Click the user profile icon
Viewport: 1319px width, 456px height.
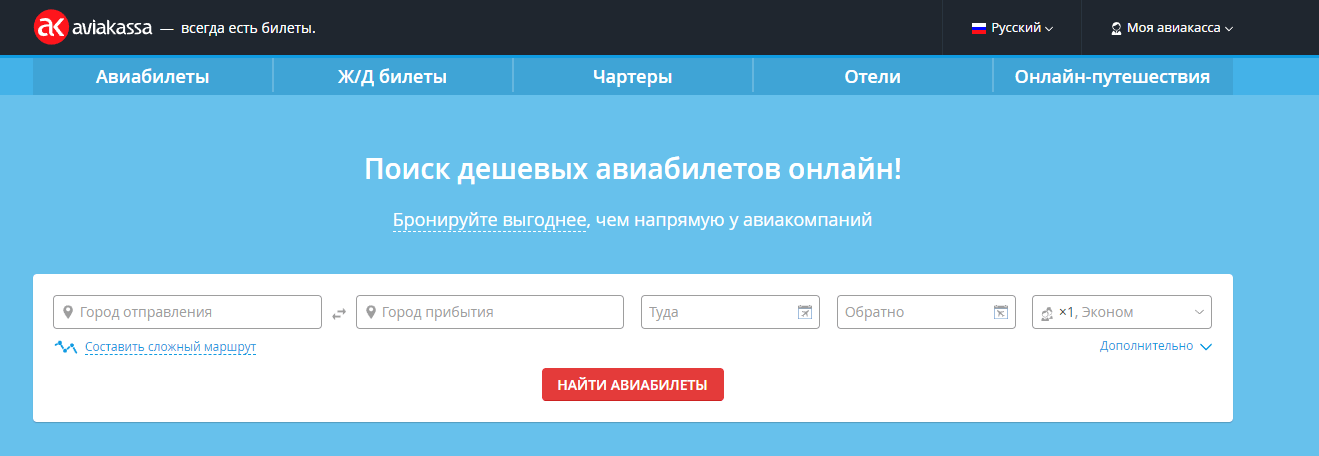point(1116,28)
